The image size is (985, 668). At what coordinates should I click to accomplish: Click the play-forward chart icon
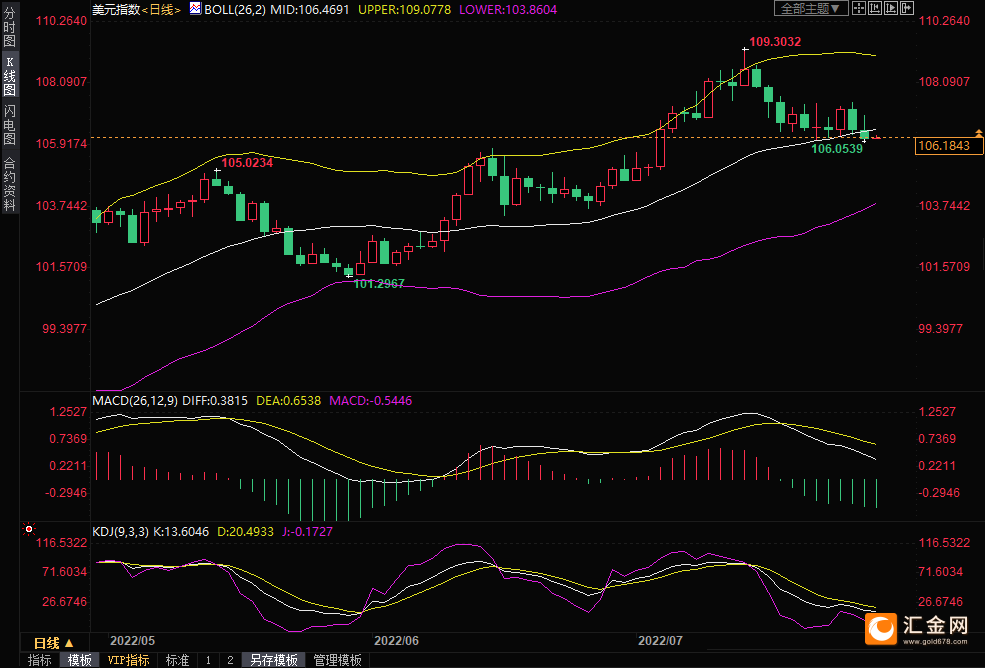891,8
